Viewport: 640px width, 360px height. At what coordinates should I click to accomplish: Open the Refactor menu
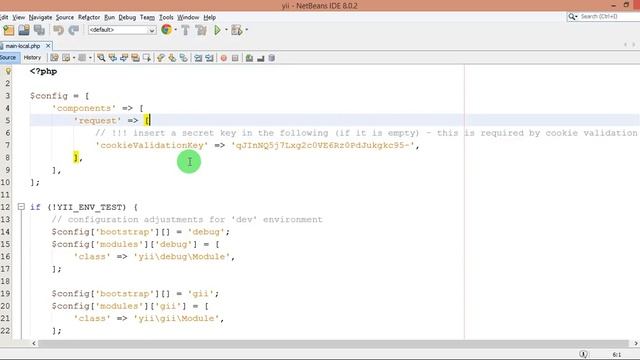point(89,17)
